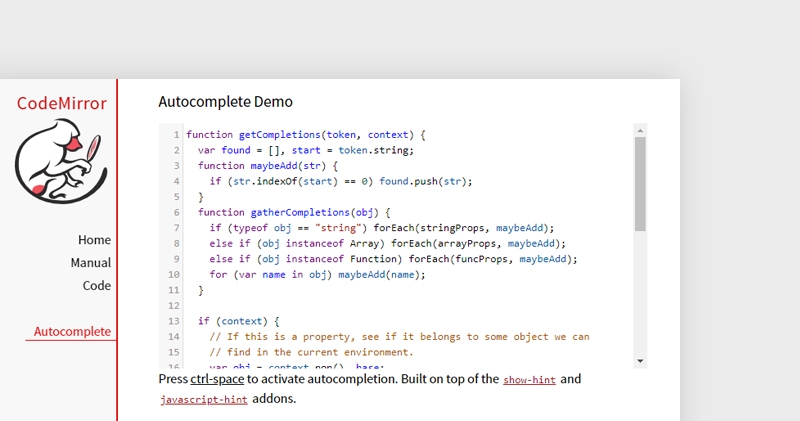Click the 'ctrl-space' shortcut text

pos(217,379)
